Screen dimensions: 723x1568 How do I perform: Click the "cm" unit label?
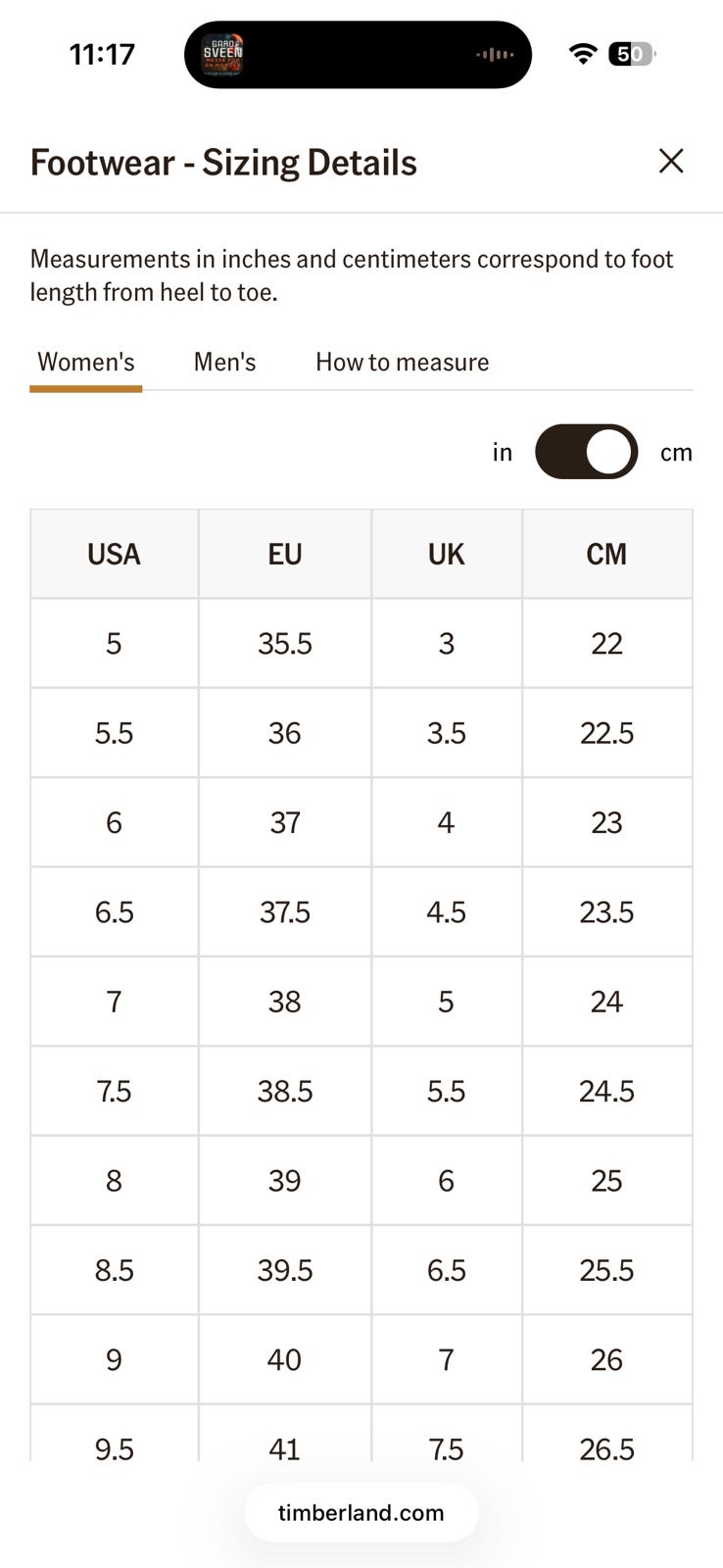676,452
